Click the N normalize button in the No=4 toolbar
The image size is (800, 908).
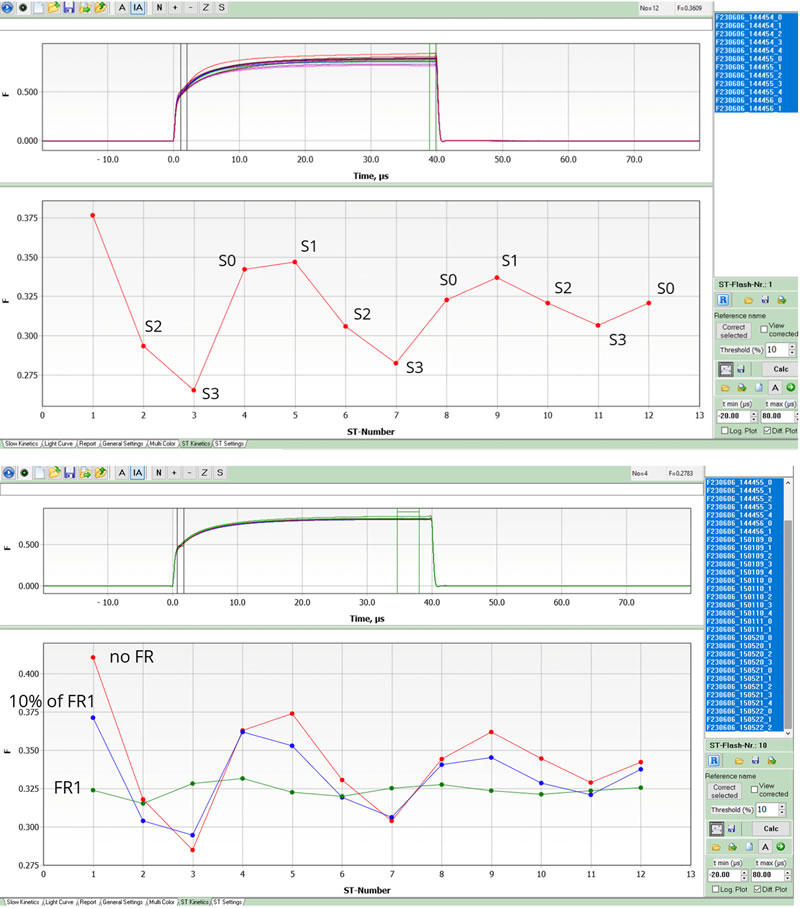[158, 472]
